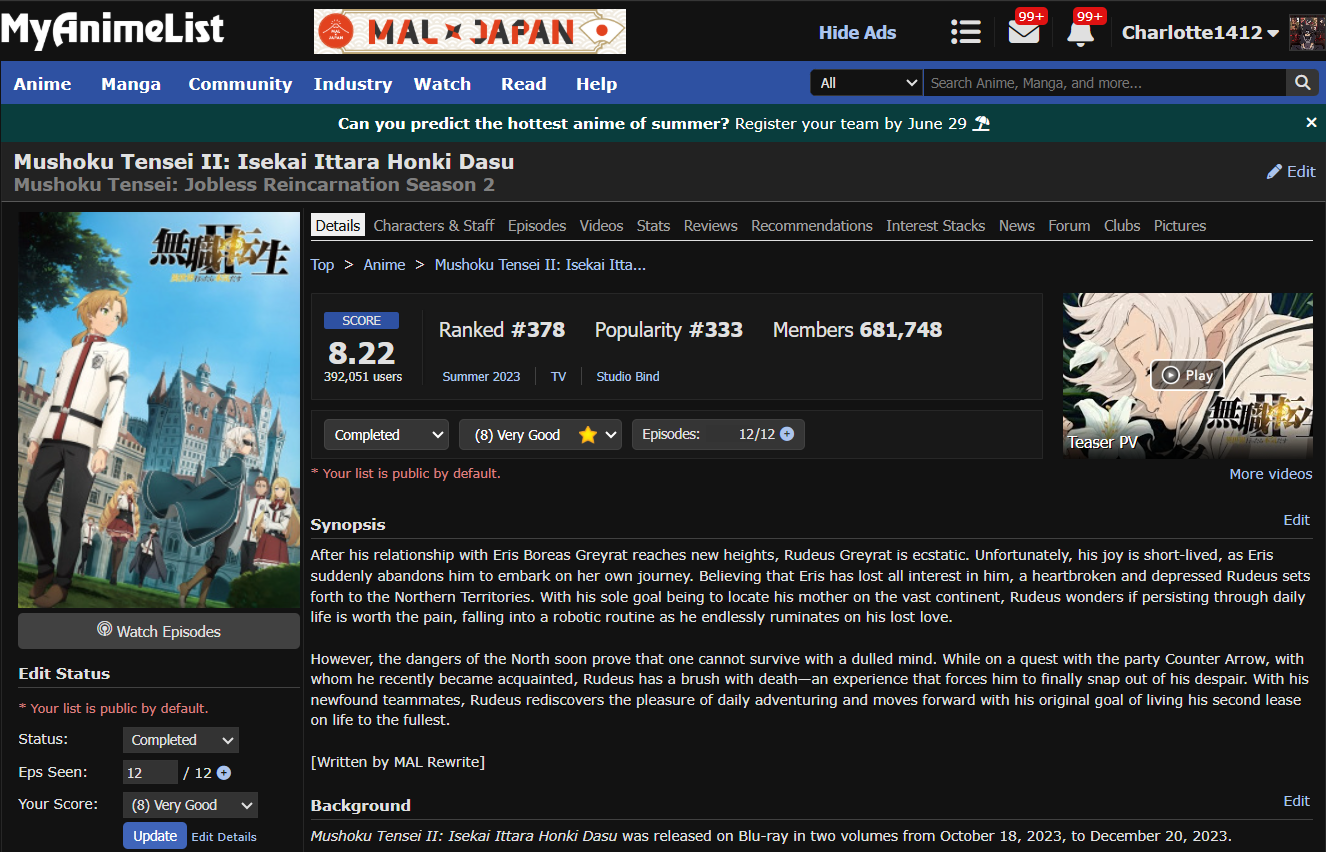Open the (8) Very Good star score dropdown
Image resolution: width=1326 pixels, height=852 pixels.
540,435
